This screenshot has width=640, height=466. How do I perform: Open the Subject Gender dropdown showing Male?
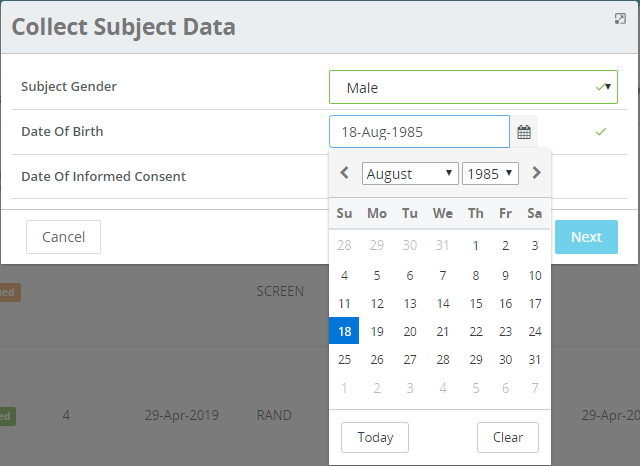click(473, 87)
